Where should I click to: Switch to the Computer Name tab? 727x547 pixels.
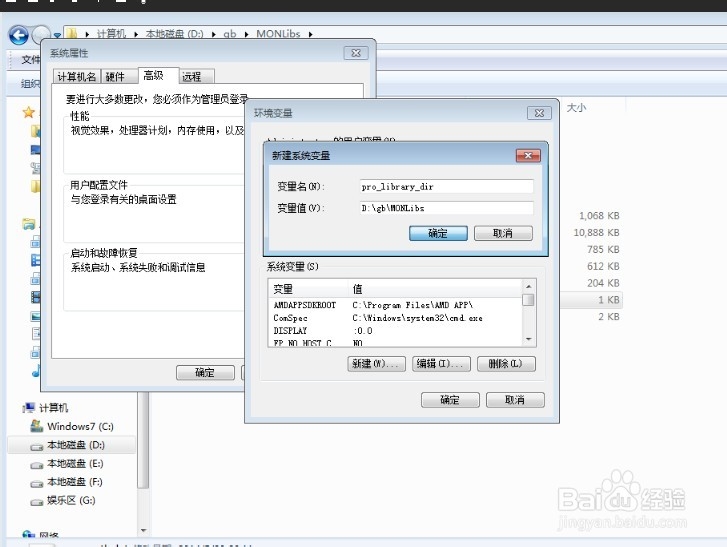[77, 76]
